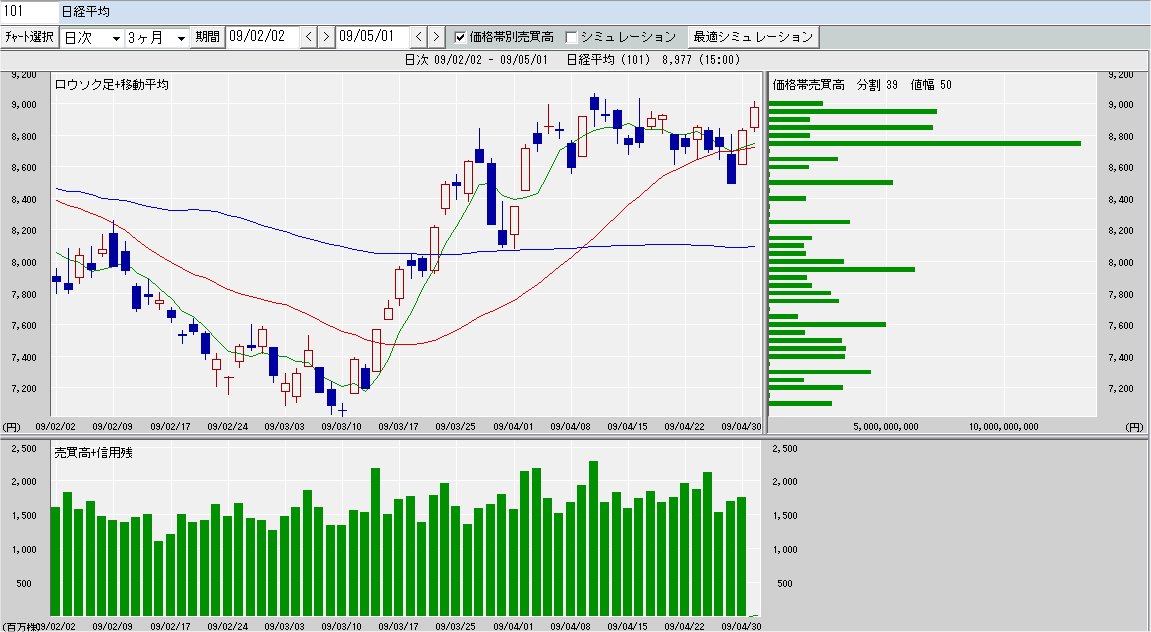Step end date backward with left arrow
The image size is (1151, 632).
point(418,37)
